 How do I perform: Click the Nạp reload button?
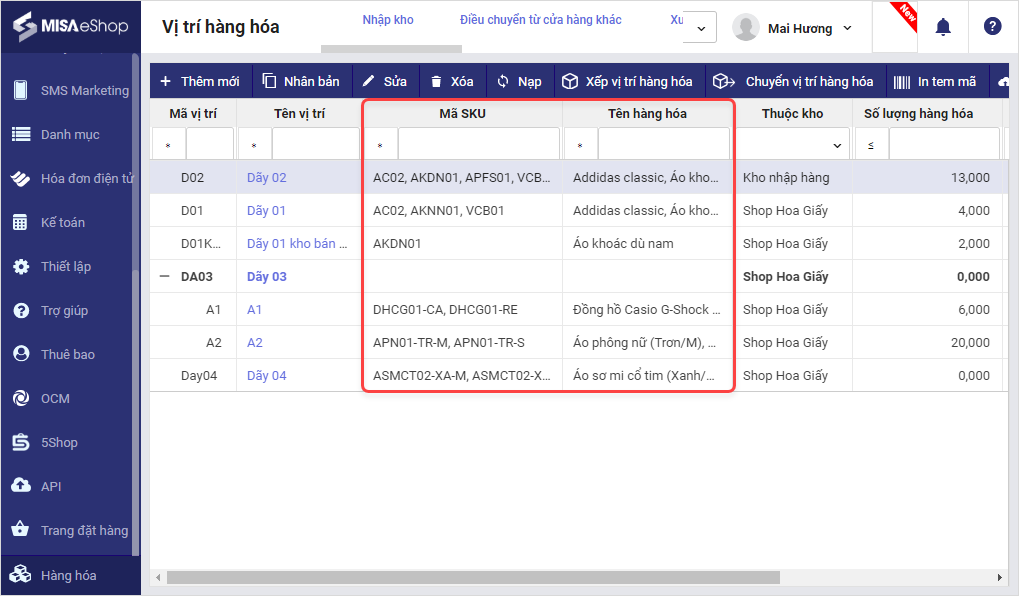pyautogui.click(x=519, y=81)
